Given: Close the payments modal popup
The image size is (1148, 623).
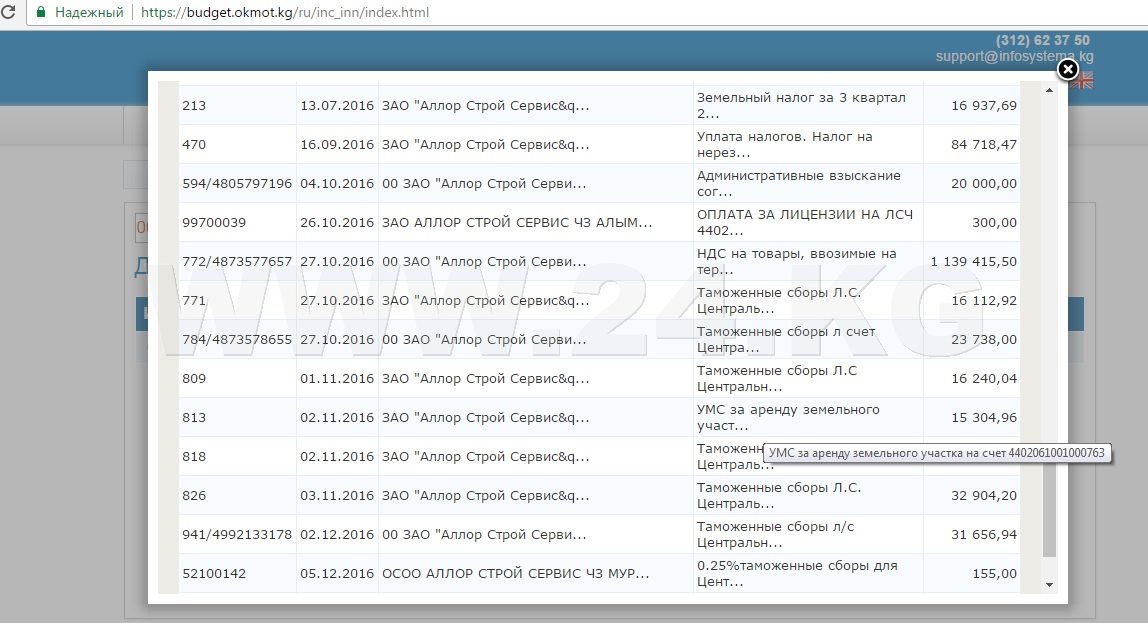Looking at the screenshot, I should coord(1067,69).
